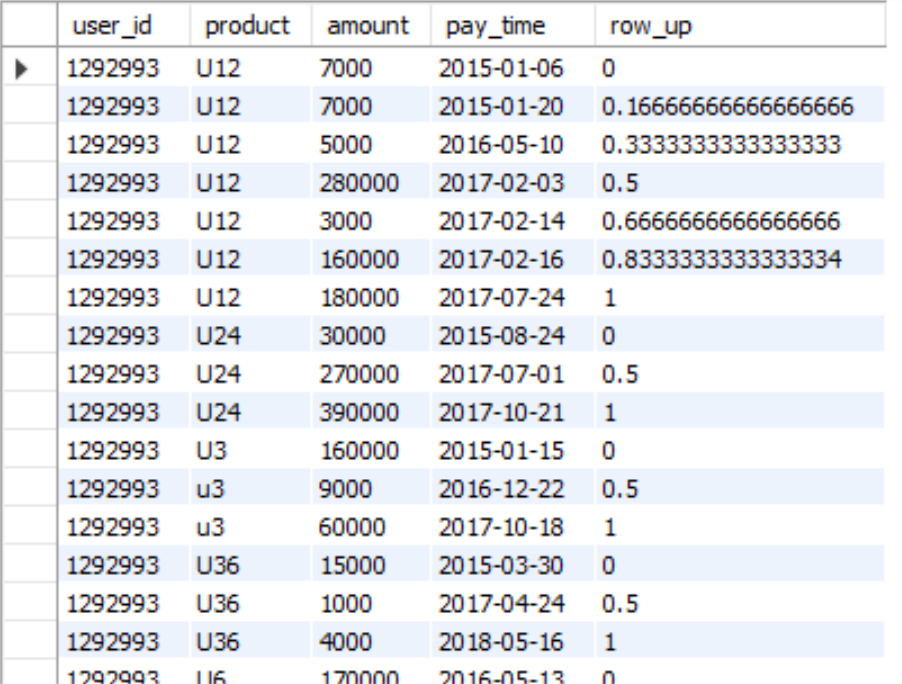This screenshot has width=902, height=684.
Task: Click the row_up column header
Action: [740, 25]
